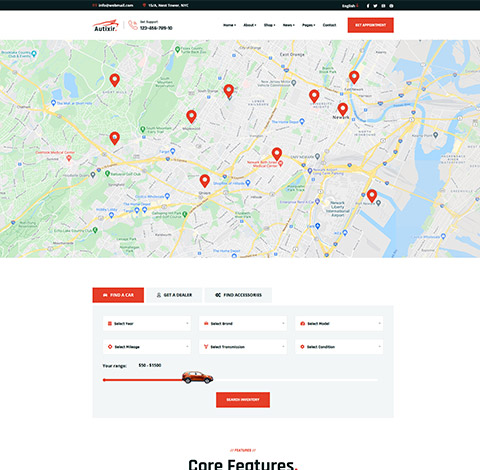Expand the News navigation menu
Viewport: 480px width, 470px height.
(289, 25)
